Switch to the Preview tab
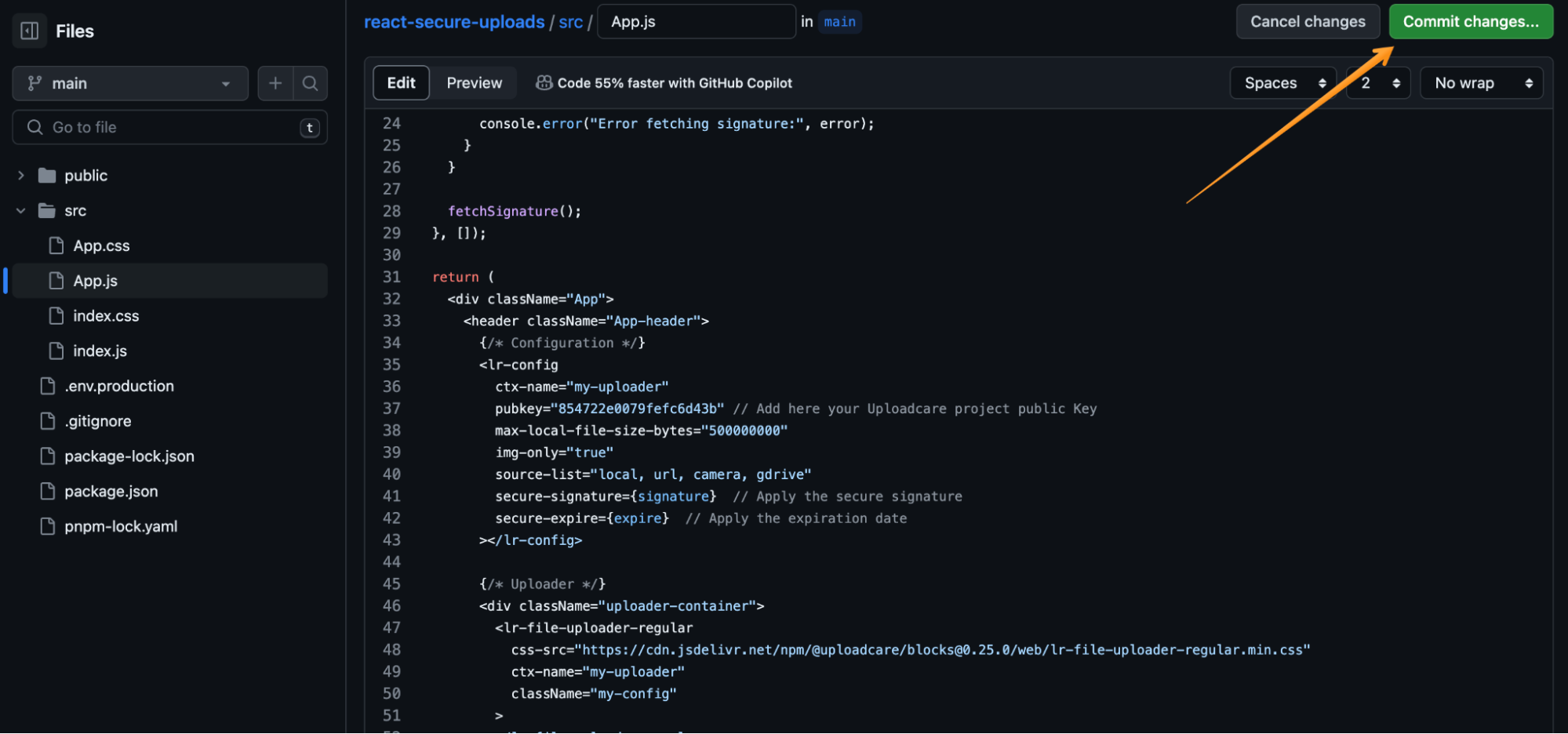 click(474, 82)
